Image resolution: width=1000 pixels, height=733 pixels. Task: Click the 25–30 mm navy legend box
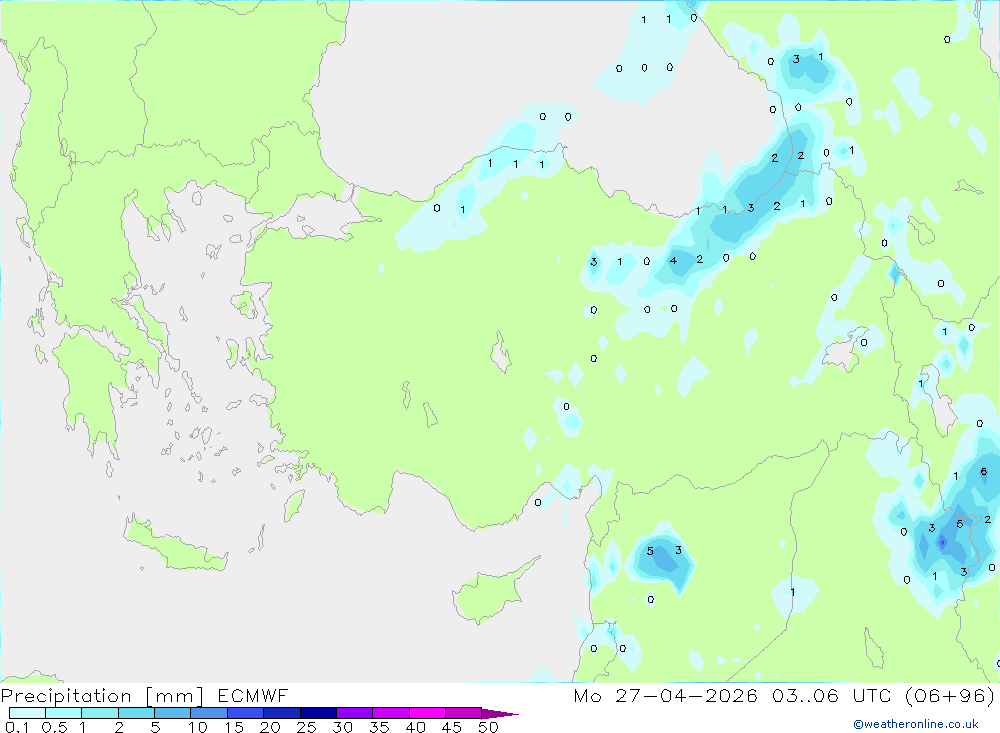point(318,713)
